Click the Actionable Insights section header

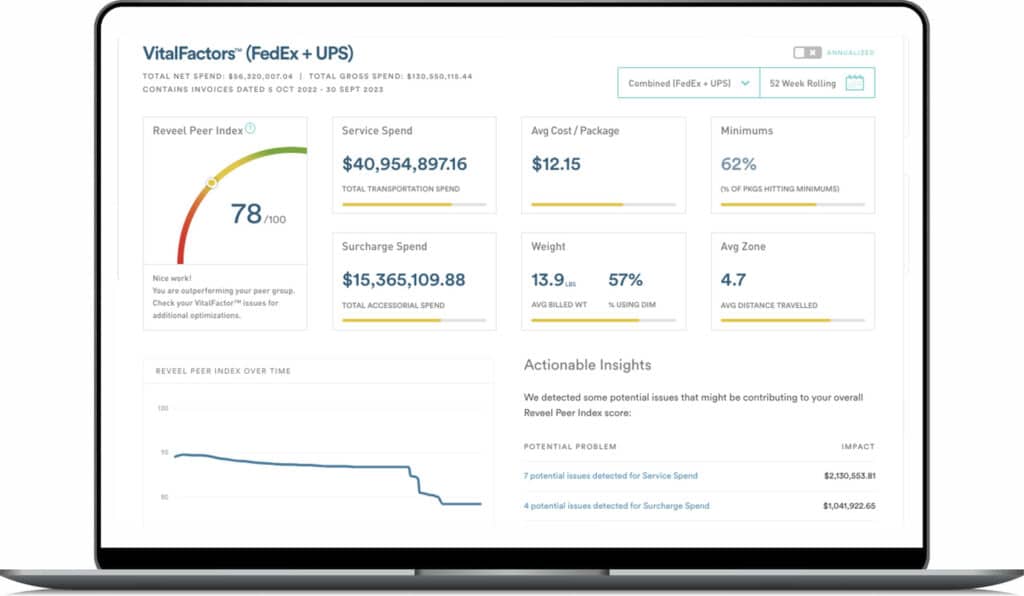[588, 365]
